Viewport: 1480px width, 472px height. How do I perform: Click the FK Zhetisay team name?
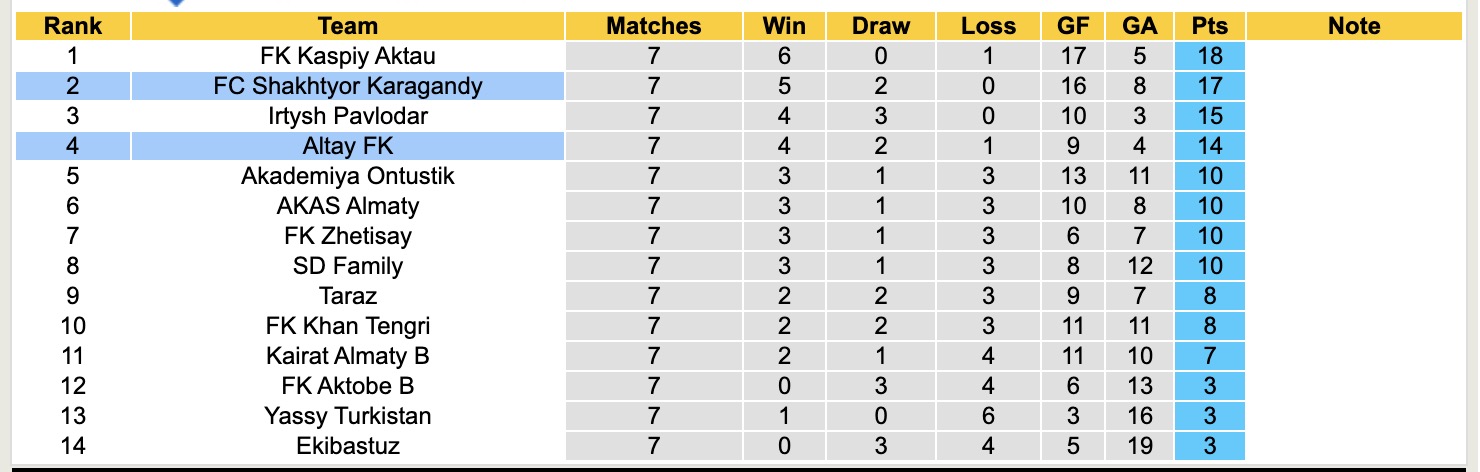(348, 236)
